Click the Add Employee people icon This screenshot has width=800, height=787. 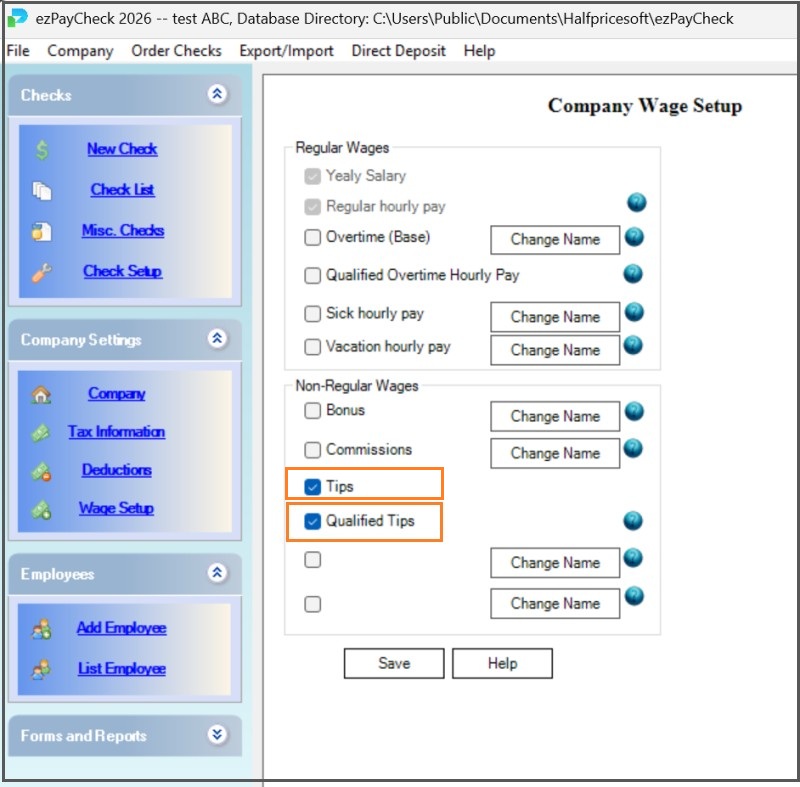pyautogui.click(x=41, y=629)
